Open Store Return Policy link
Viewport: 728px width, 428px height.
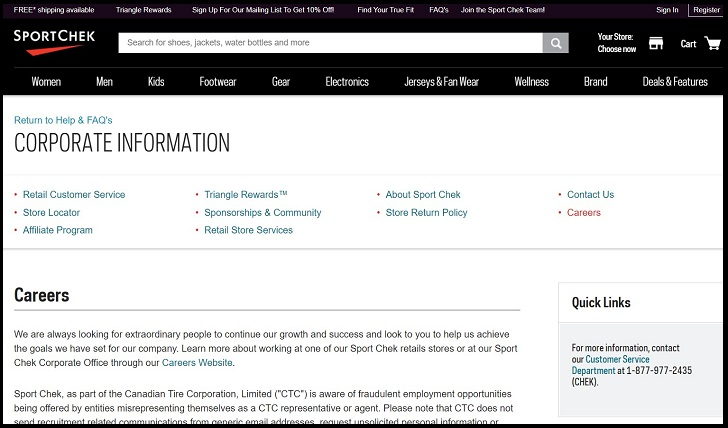click(426, 213)
